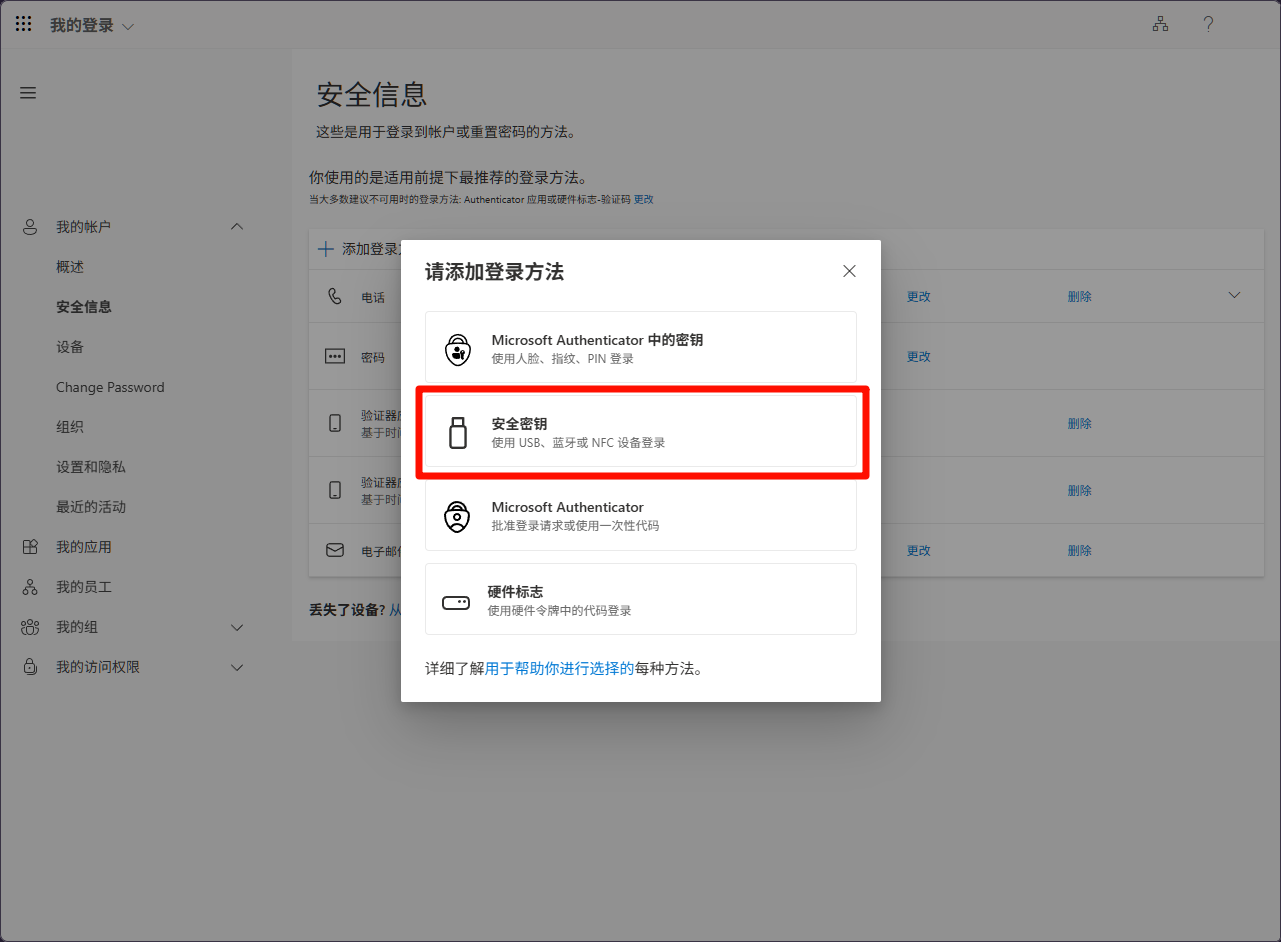
Task: Click the organization chart icon in header
Action: [1160, 25]
